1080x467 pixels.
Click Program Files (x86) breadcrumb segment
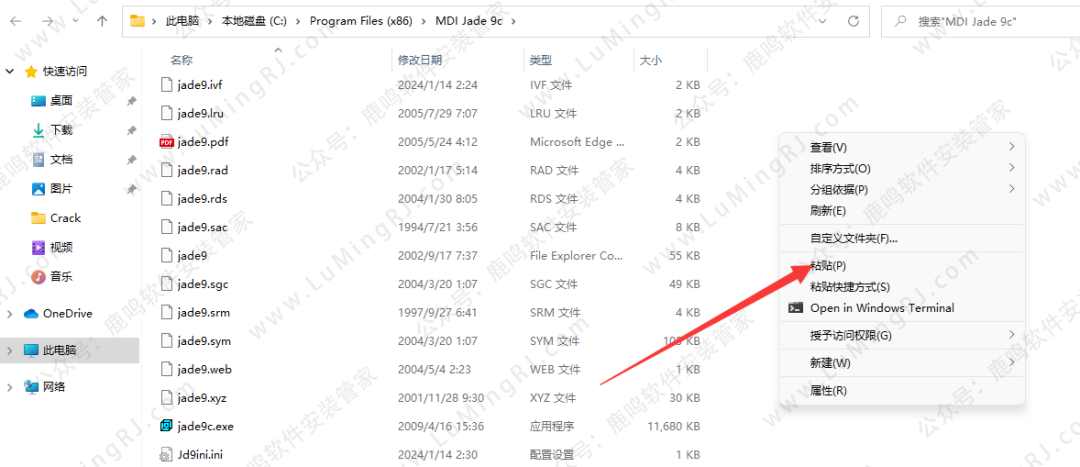click(361, 21)
